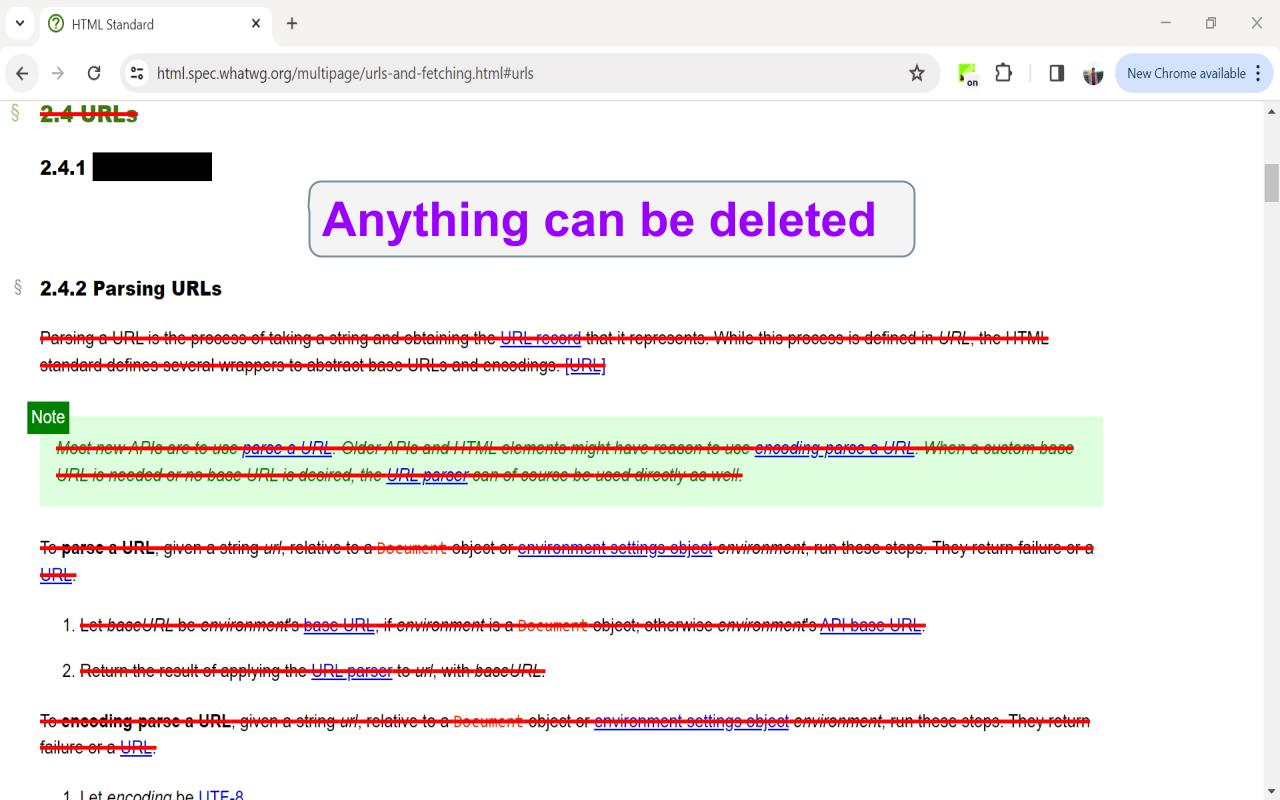Open the Extensions puzzle menu
Screen dimensions: 1280x800
coord(1003,73)
